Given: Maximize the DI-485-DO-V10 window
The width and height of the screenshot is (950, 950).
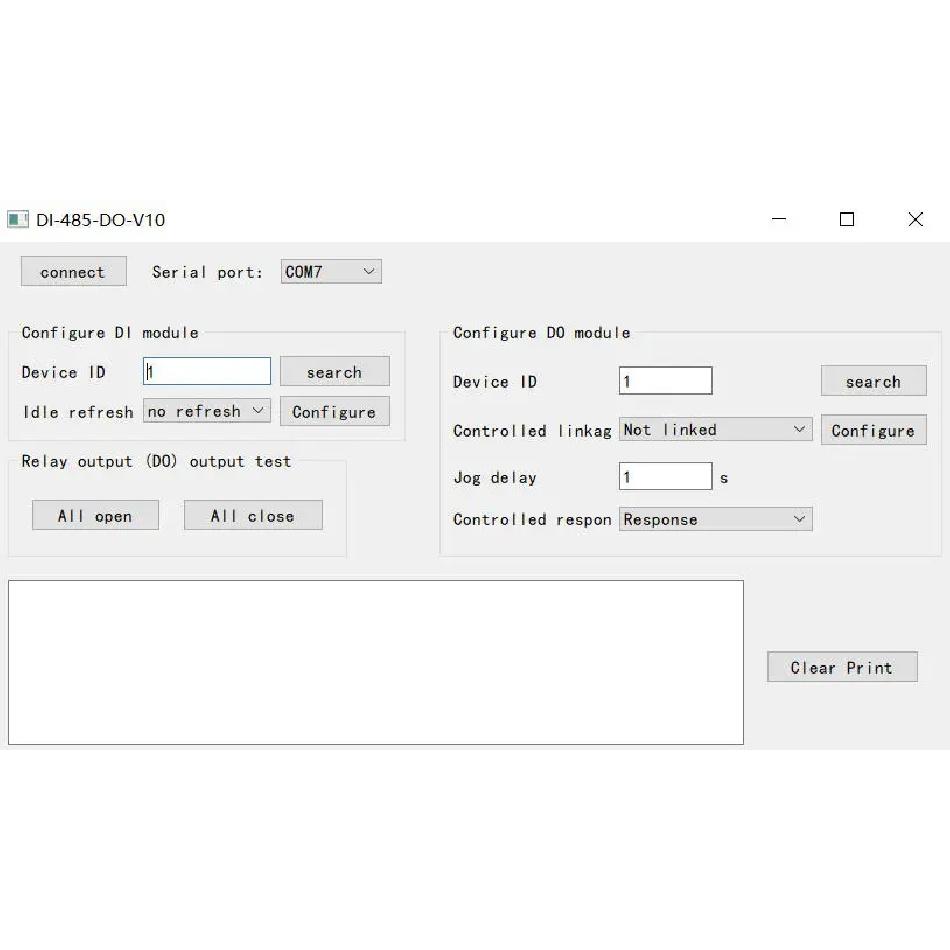Looking at the screenshot, I should click(x=847, y=219).
